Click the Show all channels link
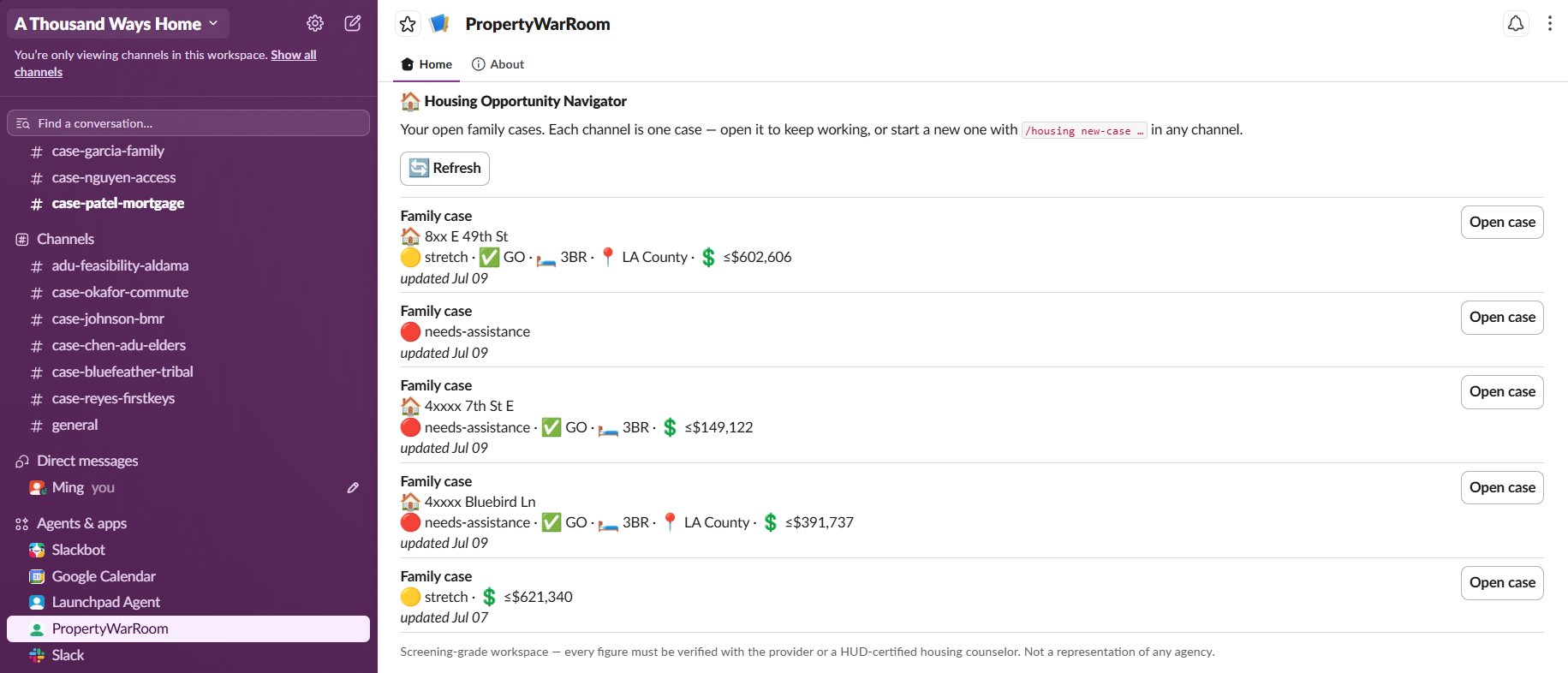Screen dimensions: 1568x673 click(165, 63)
